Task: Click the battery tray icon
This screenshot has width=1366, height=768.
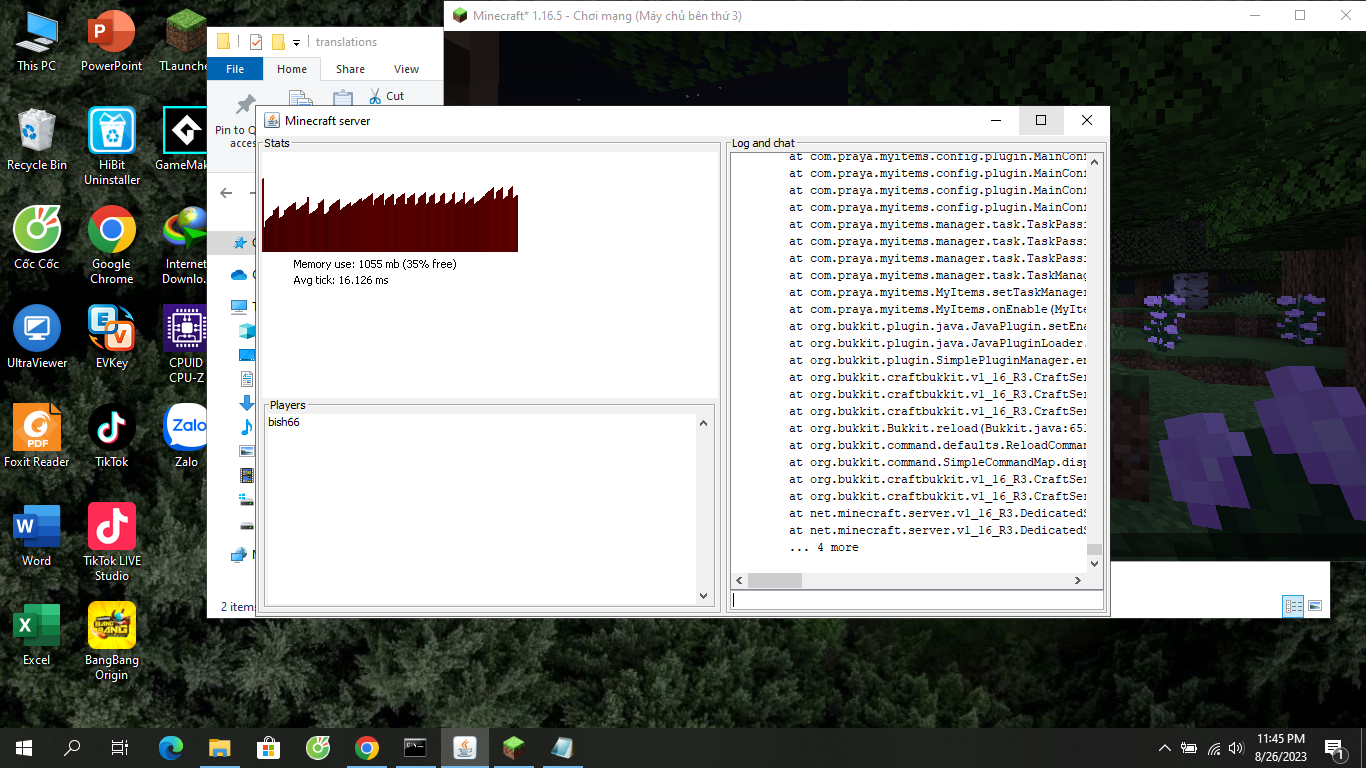Action: point(1189,748)
